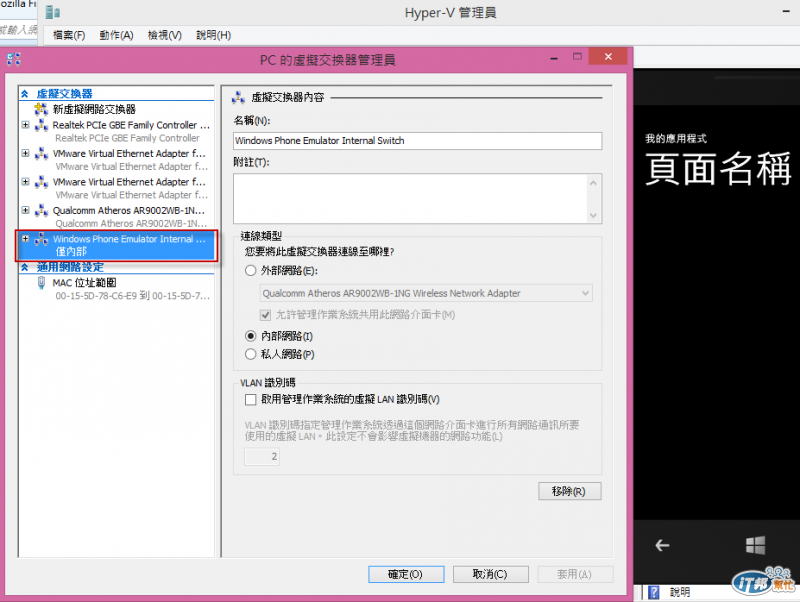
Task: Click the 僅內部 subtext of selected switch
Action: [x=71, y=252]
